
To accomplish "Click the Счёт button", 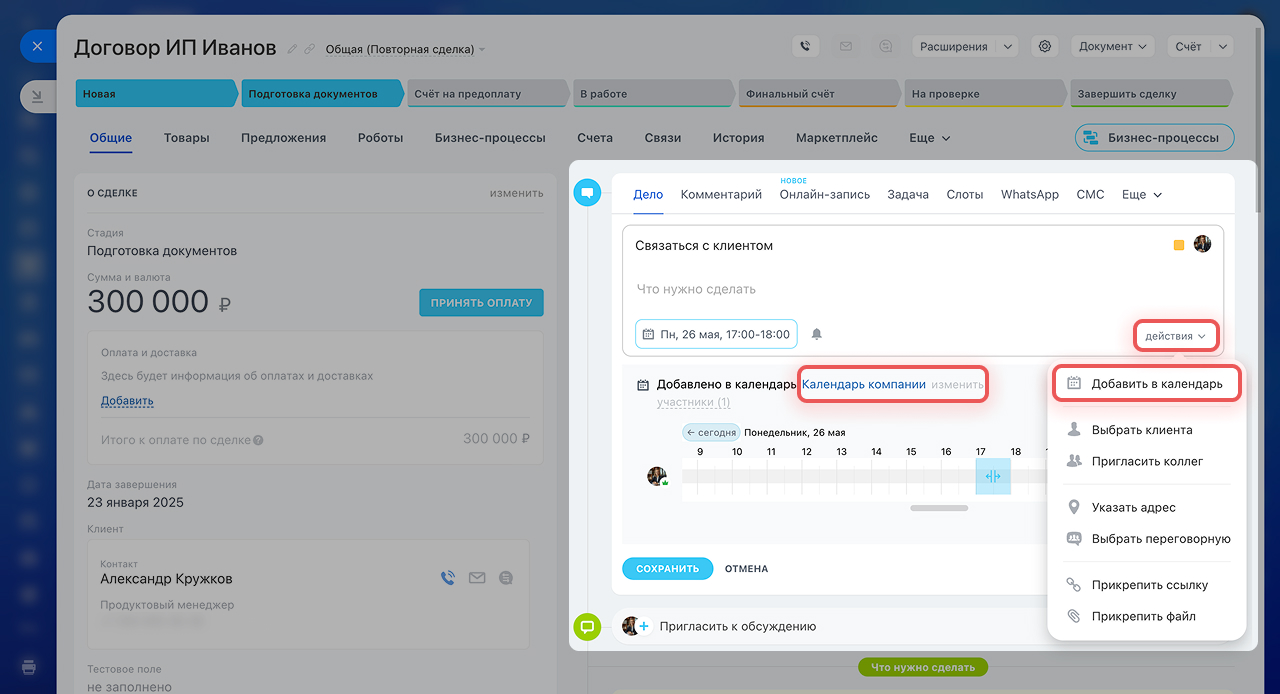I will pos(1188,46).
